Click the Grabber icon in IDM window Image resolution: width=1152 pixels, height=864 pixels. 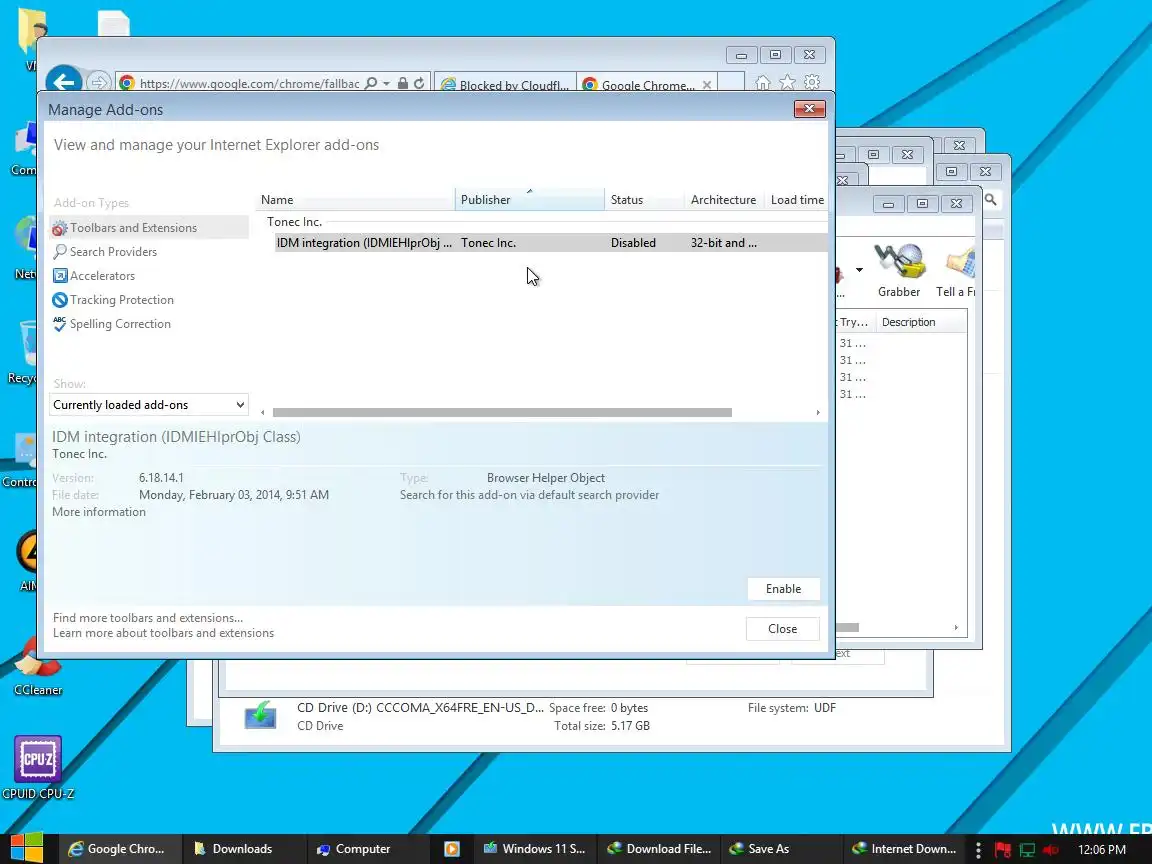pos(899,270)
